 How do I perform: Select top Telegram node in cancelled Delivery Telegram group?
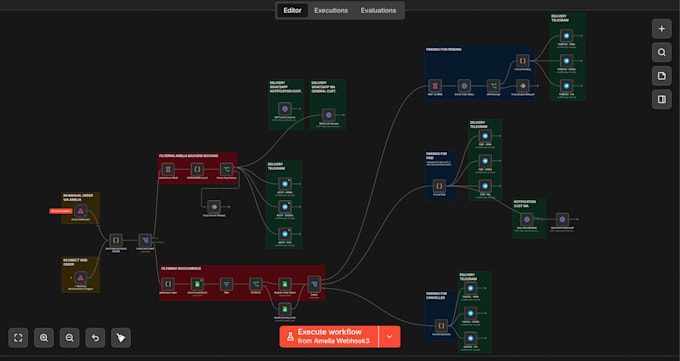[471, 289]
